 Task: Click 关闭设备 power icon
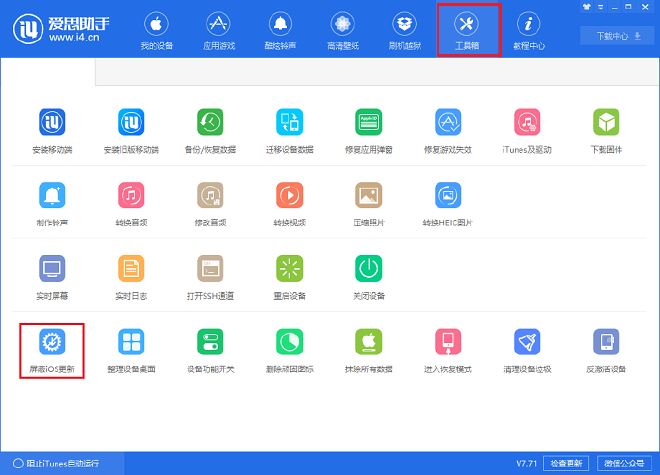click(369, 268)
